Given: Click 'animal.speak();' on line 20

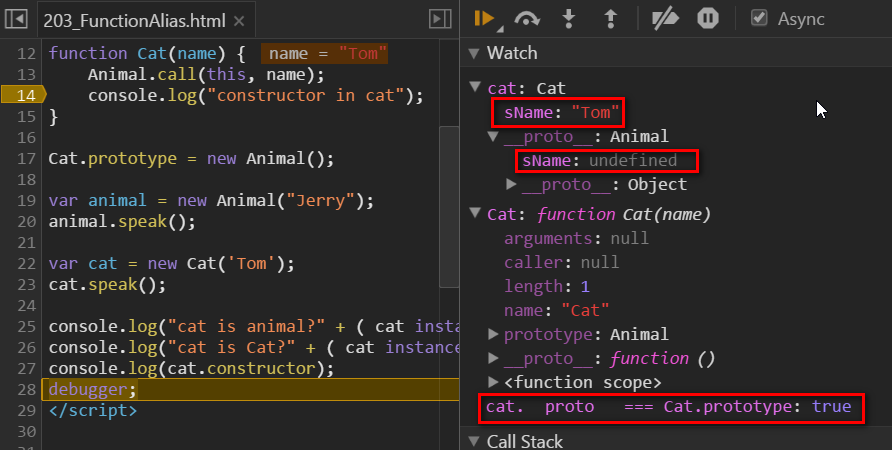Looking at the screenshot, I should (122, 221).
